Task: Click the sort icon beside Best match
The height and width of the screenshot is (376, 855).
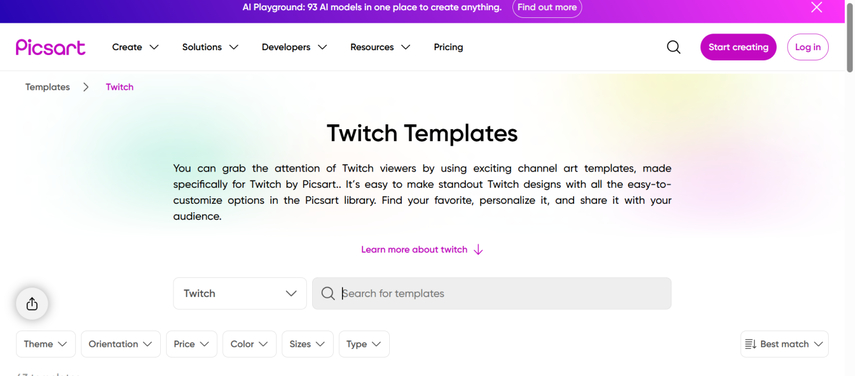Action: coord(750,344)
